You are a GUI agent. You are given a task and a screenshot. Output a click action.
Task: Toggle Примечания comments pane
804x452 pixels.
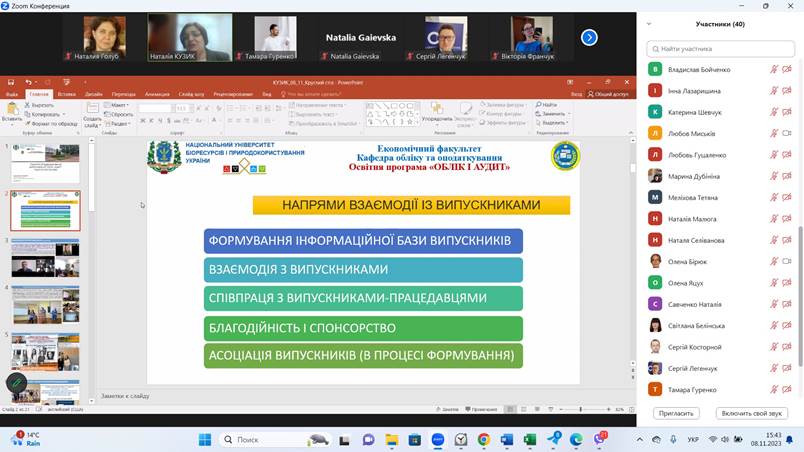click(481, 409)
